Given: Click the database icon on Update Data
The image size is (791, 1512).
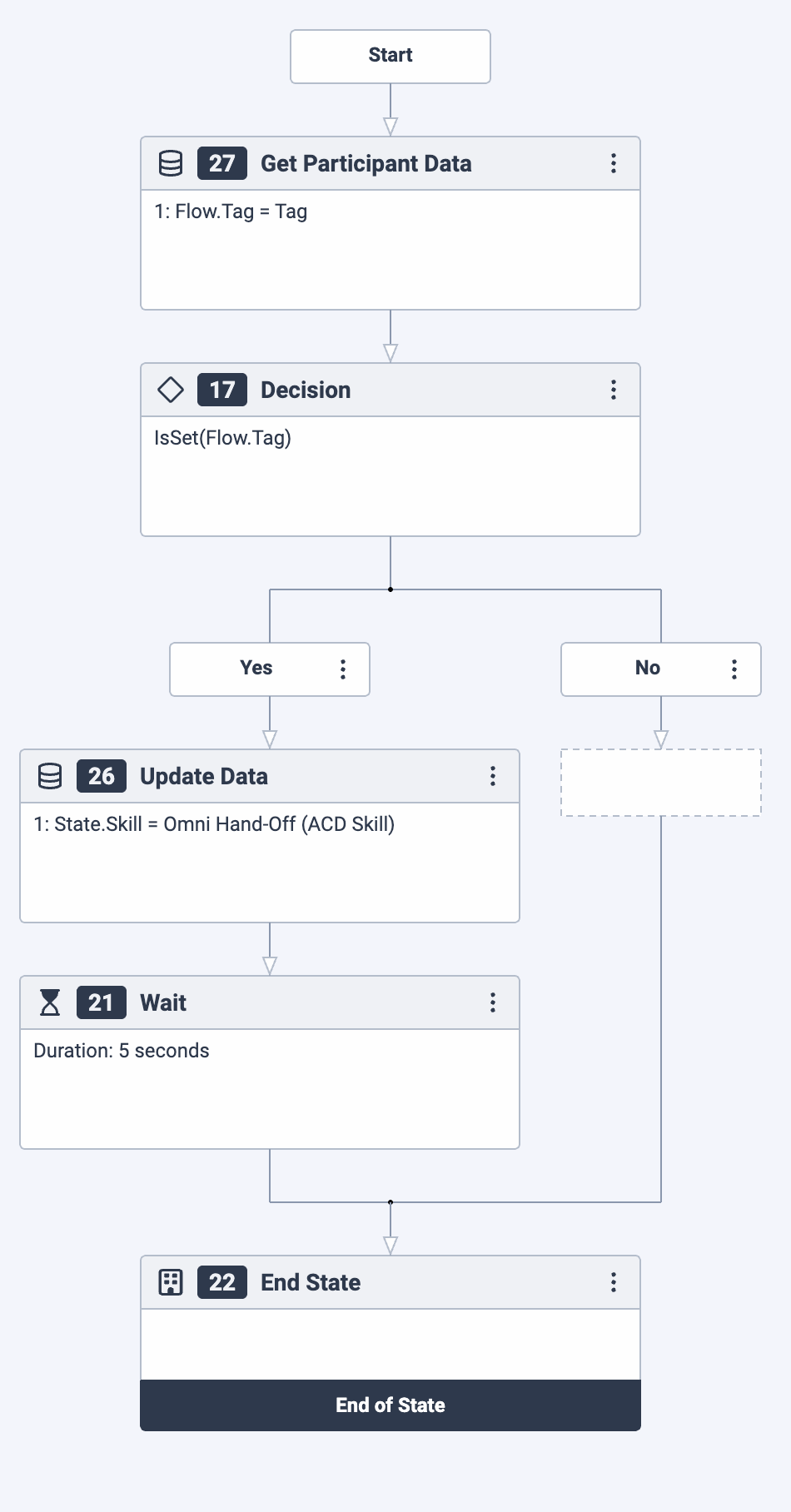Looking at the screenshot, I should (x=50, y=776).
